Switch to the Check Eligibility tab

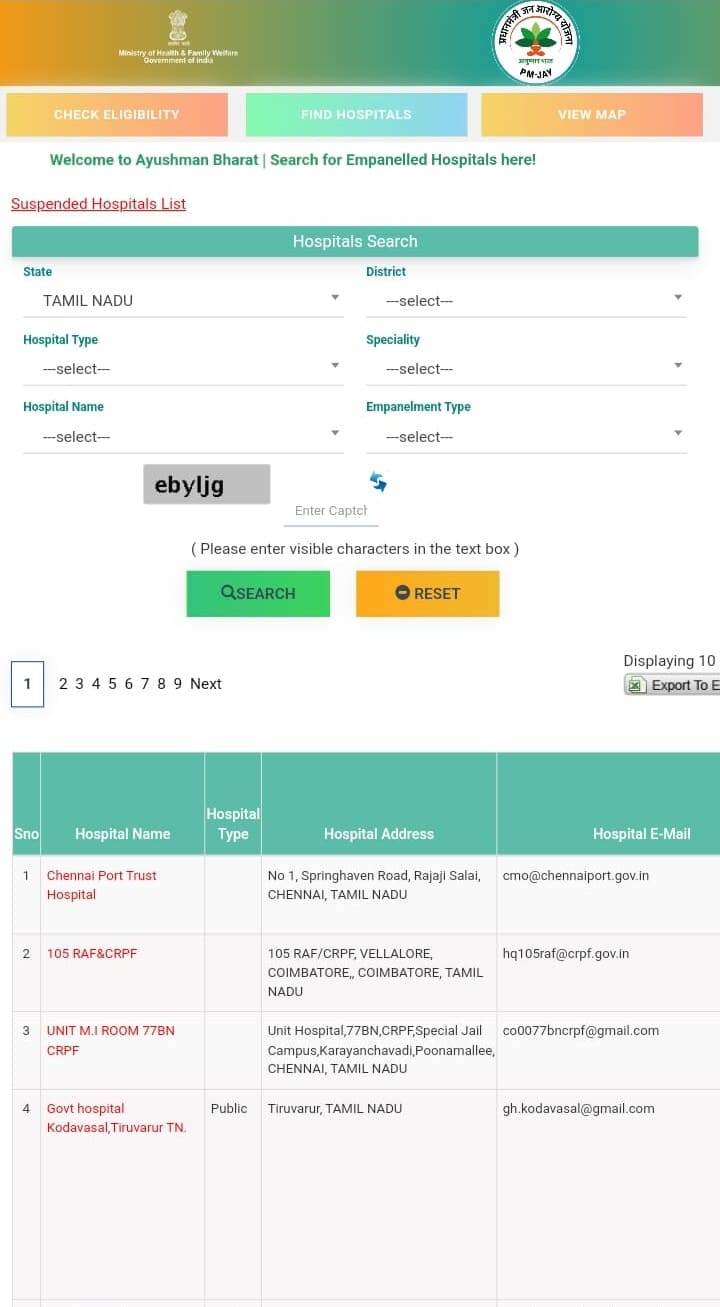pyautogui.click(x=117, y=114)
